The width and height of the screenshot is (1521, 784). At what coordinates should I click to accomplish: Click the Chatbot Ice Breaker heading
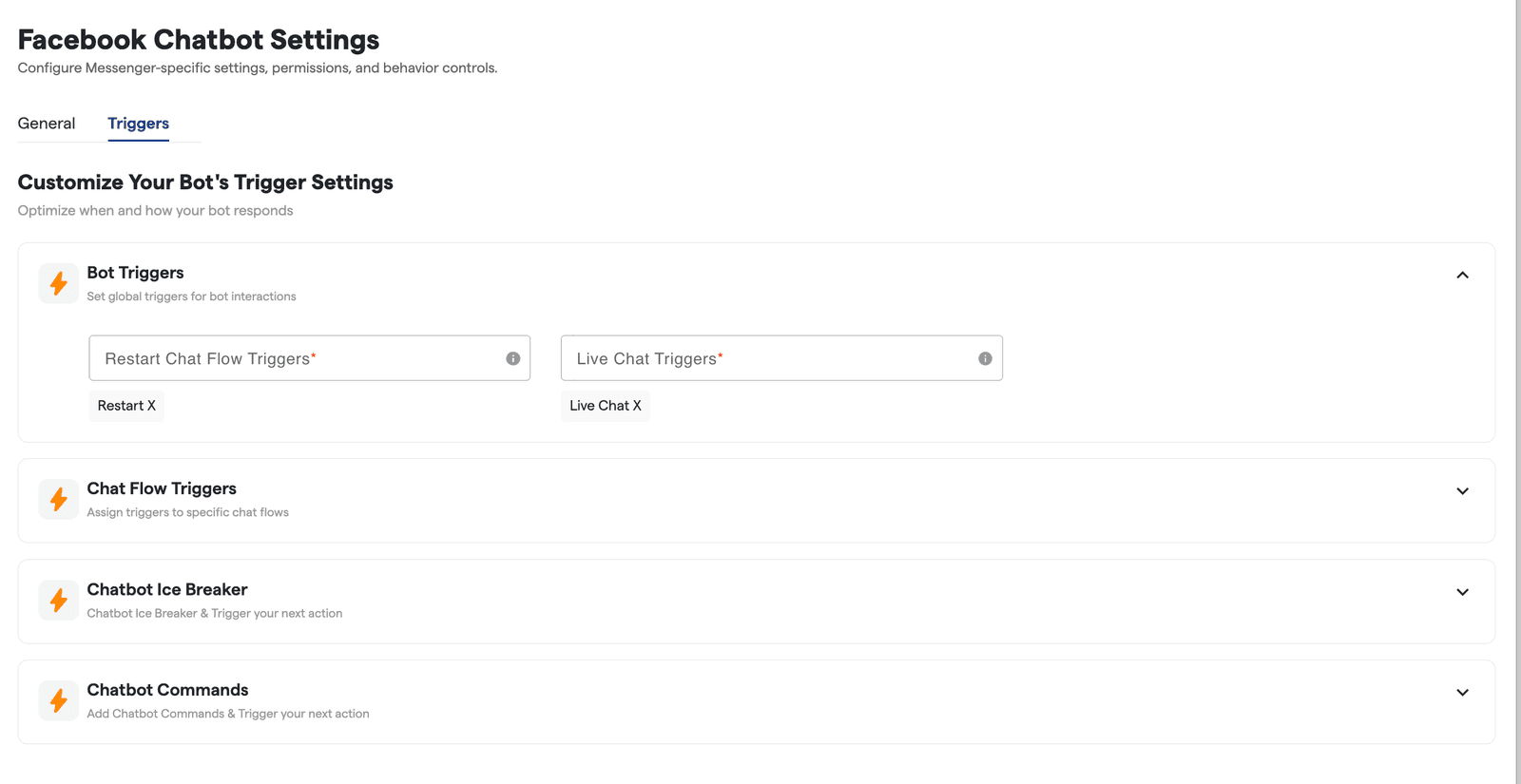tap(167, 589)
